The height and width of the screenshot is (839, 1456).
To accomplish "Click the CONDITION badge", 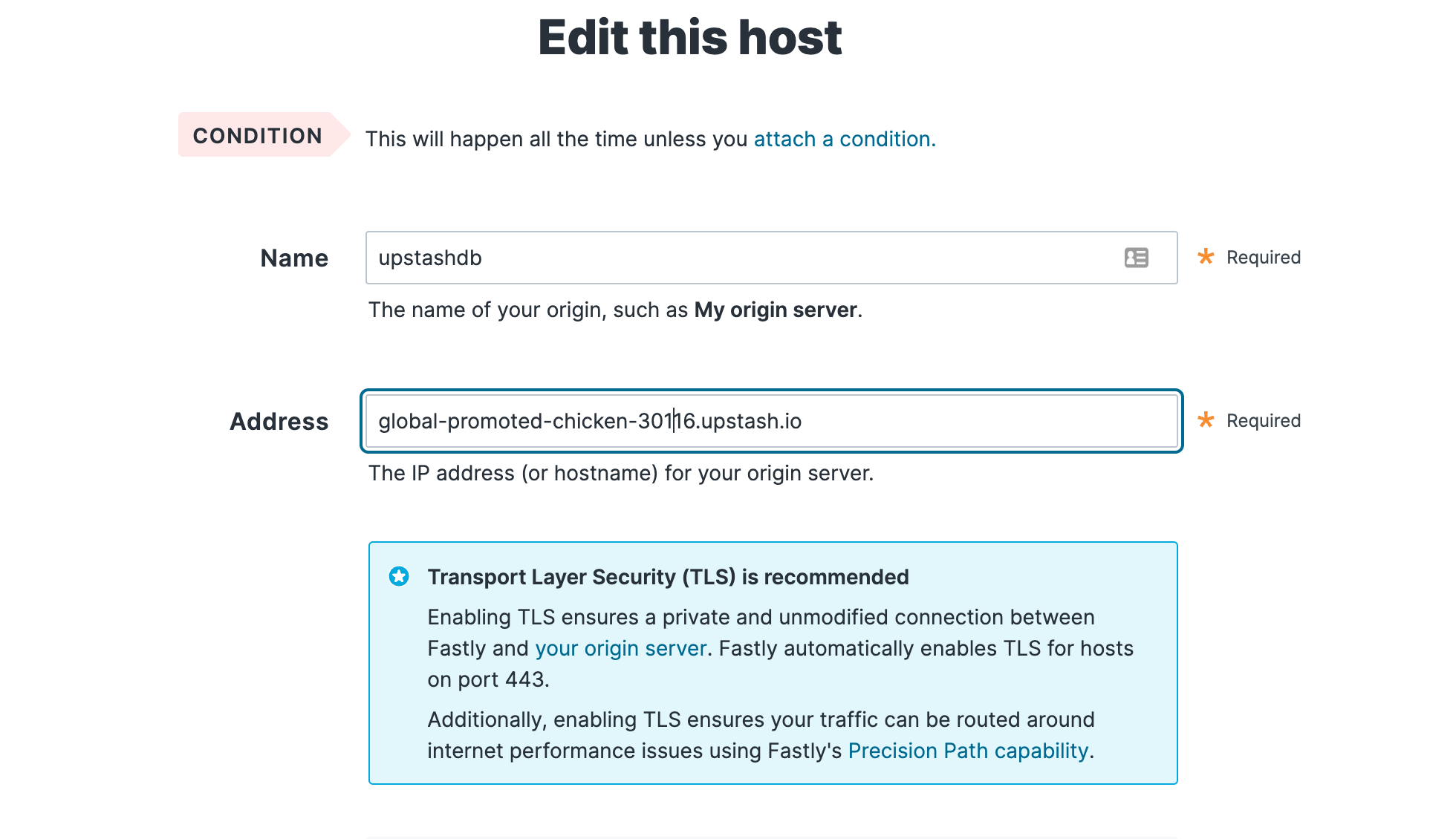I will (x=258, y=136).
